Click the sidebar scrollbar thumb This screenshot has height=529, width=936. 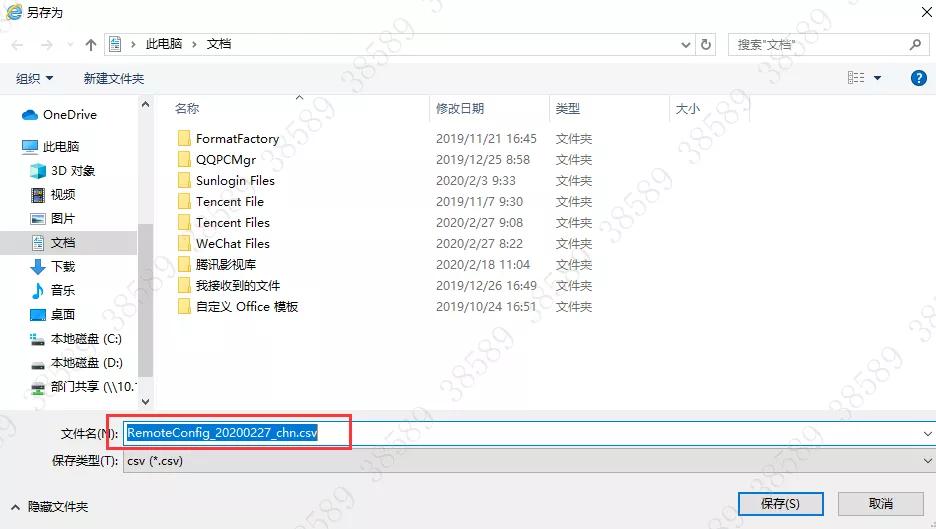[145, 300]
